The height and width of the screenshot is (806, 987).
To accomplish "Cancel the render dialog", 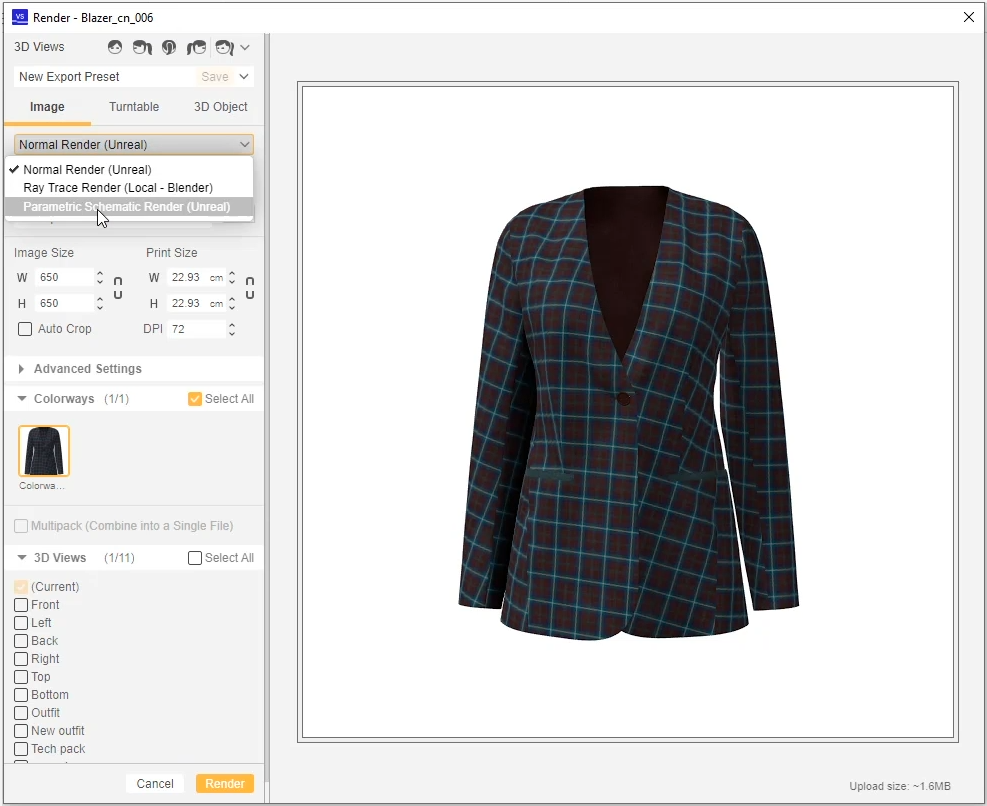I will pyautogui.click(x=155, y=784).
